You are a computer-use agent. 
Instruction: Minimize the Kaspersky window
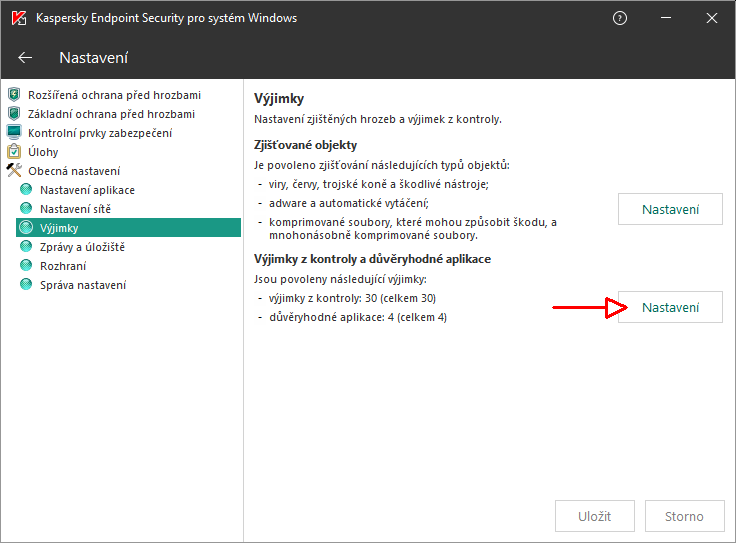pos(666,18)
